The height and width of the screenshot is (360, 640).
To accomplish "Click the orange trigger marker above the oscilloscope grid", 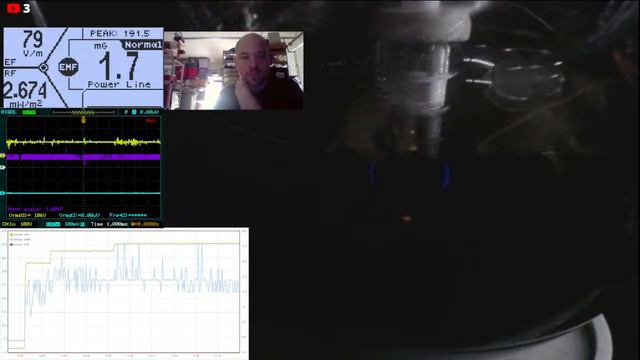I will [83, 120].
